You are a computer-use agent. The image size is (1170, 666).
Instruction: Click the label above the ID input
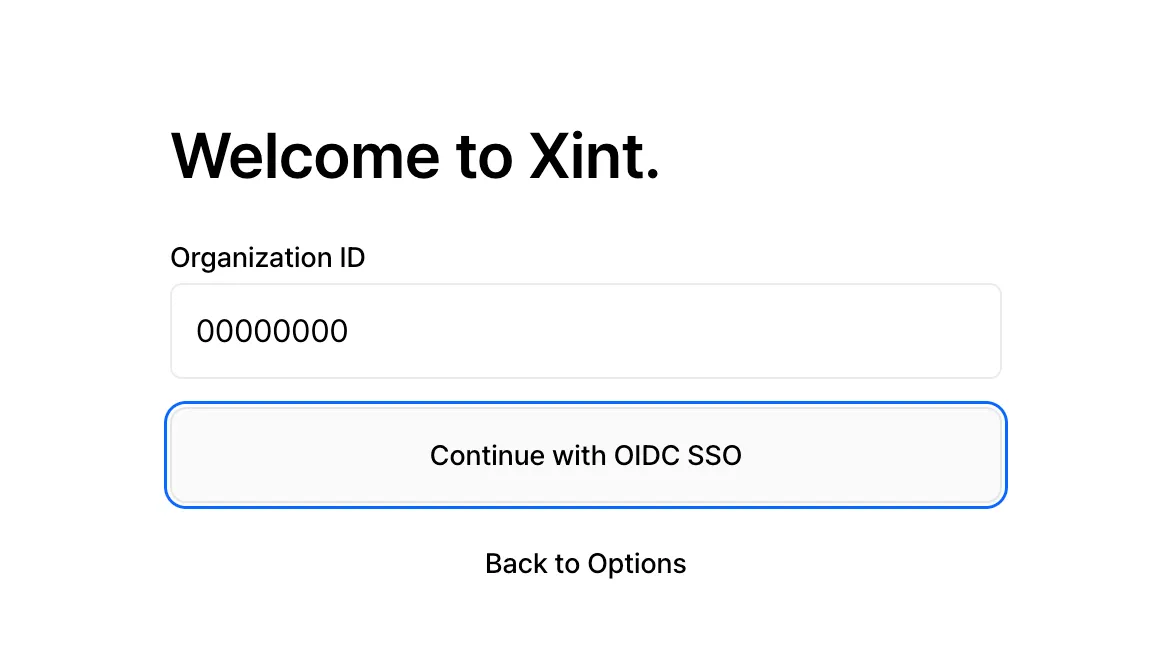pyautogui.click(x=267, y=257)
